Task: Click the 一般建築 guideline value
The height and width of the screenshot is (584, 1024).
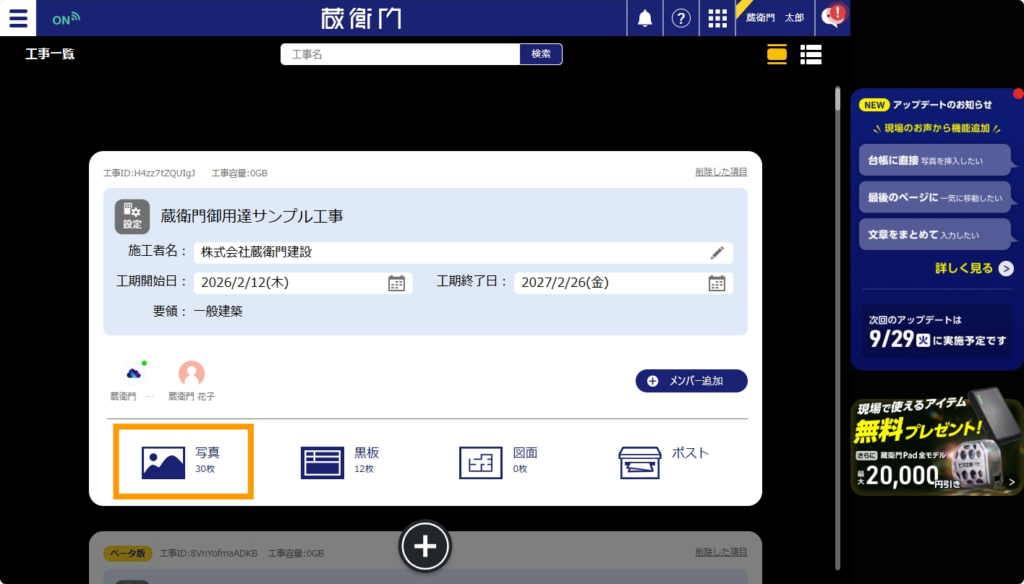Action: (218, 311)
